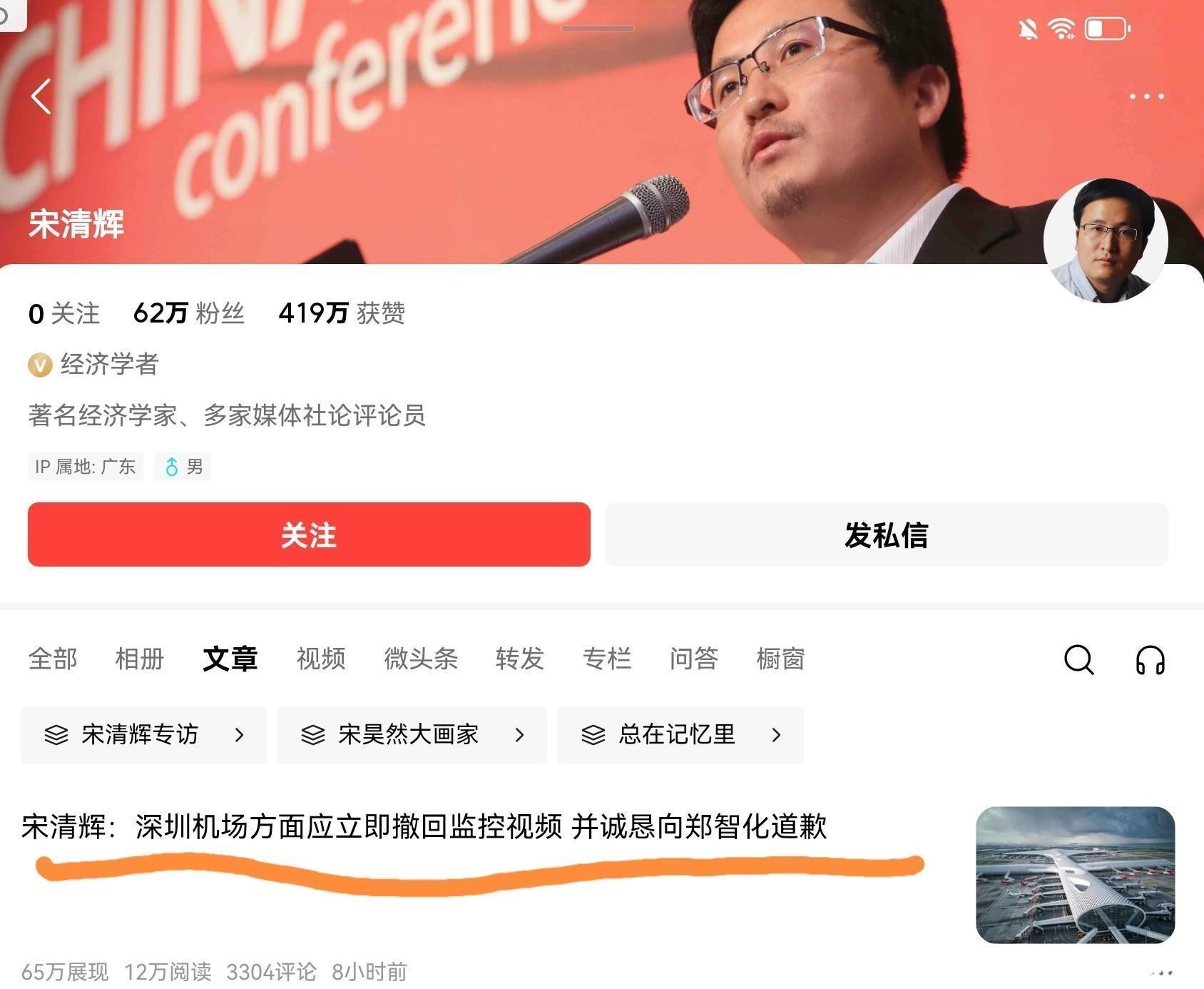The width and height of the screenshot is (1204, 989).
Task: Tap the round profile avatar photo
Action: click(1106, 240)
